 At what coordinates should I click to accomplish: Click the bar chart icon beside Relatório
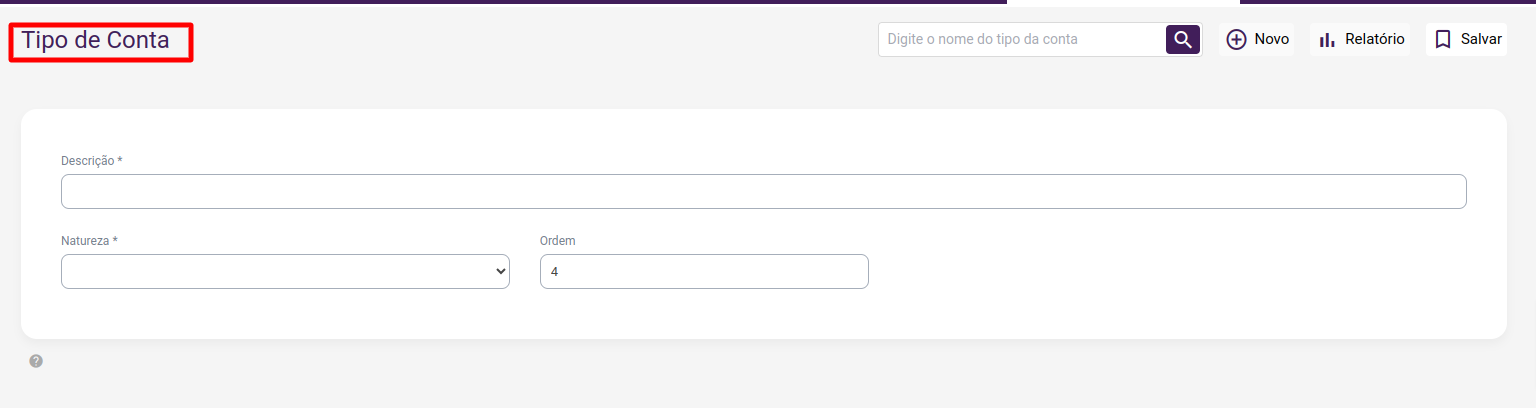(1327, 40)
